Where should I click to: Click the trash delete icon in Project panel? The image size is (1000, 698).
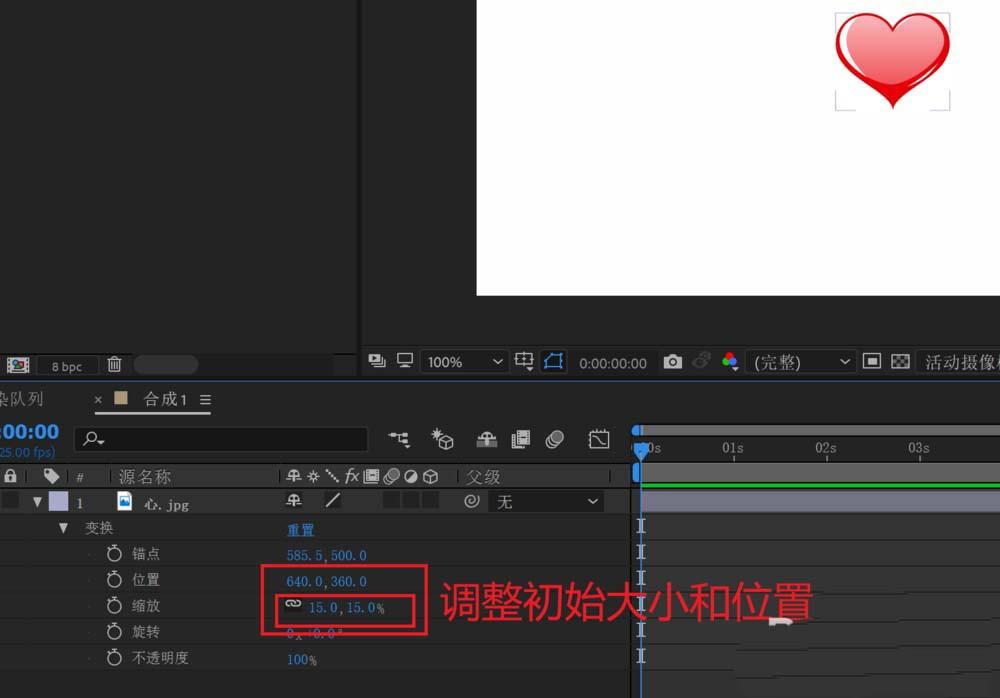click(115, 365)
